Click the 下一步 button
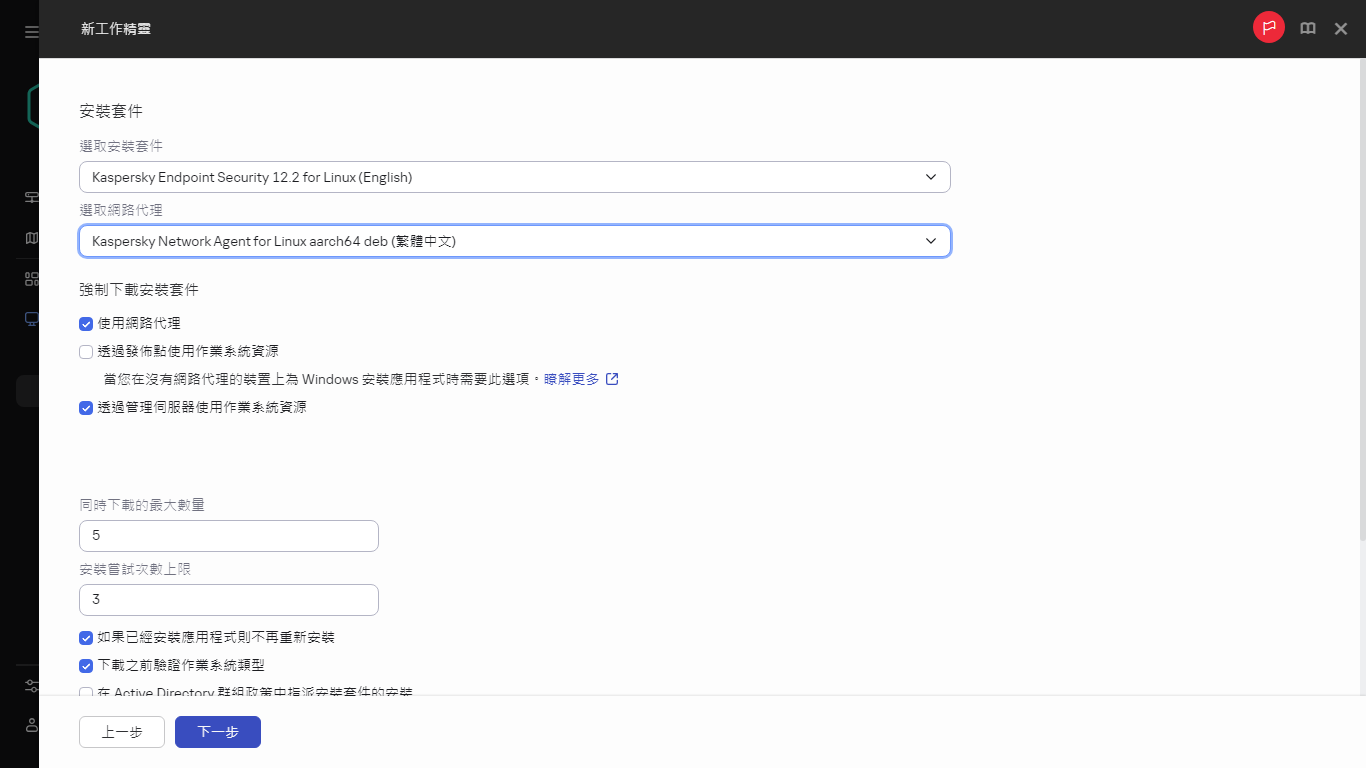This screenshot has height=768, width=1366. point(217,731)
